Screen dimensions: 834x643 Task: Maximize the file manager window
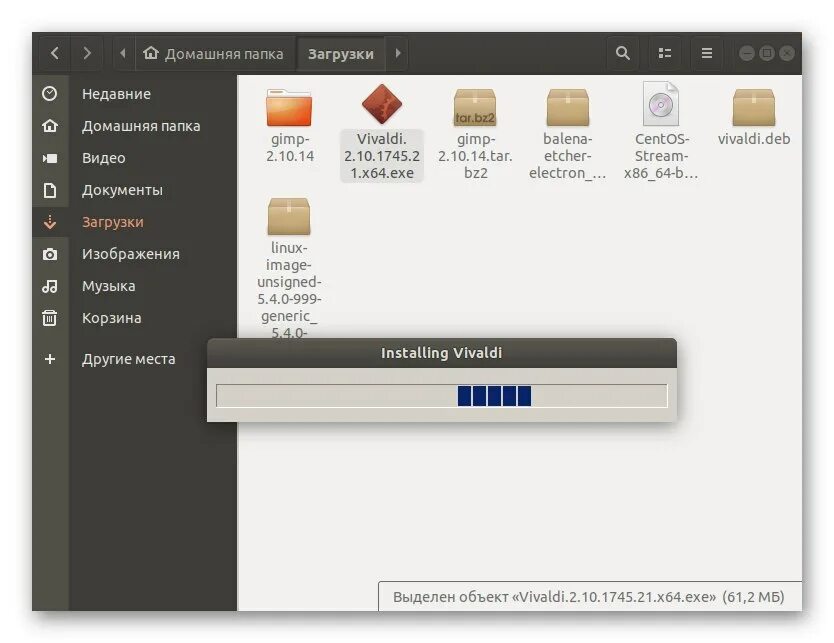click(766, 53)
